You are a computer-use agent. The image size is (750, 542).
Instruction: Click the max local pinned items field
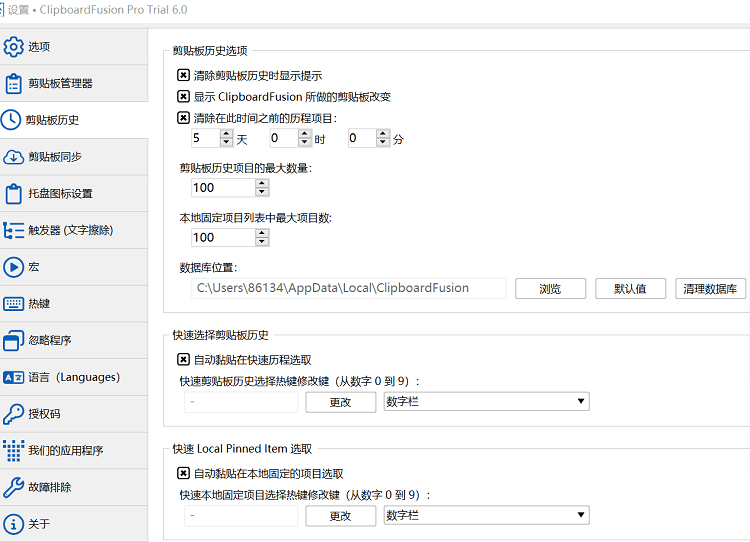[223, 237]
